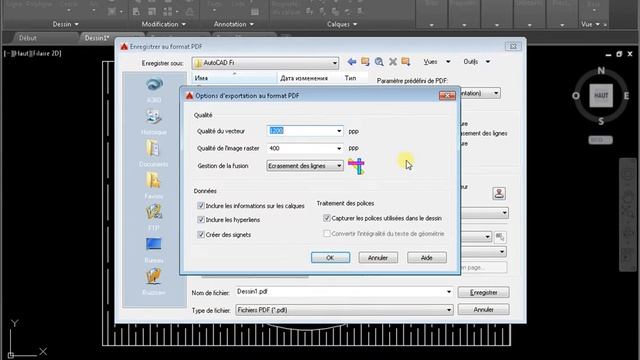Open the Buzzsaw location in sidebar
Viewport: 640px width, 360px height.
pos(154,282)
